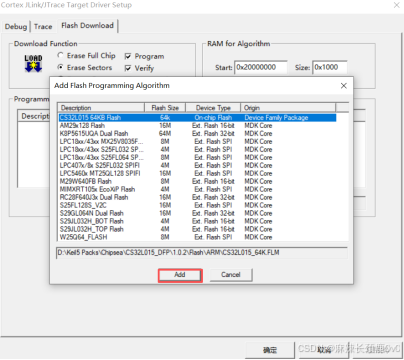This screenshot has height=360, width=404.
Task: Click the LOAD download icon
Action: (x=33, y=63)
